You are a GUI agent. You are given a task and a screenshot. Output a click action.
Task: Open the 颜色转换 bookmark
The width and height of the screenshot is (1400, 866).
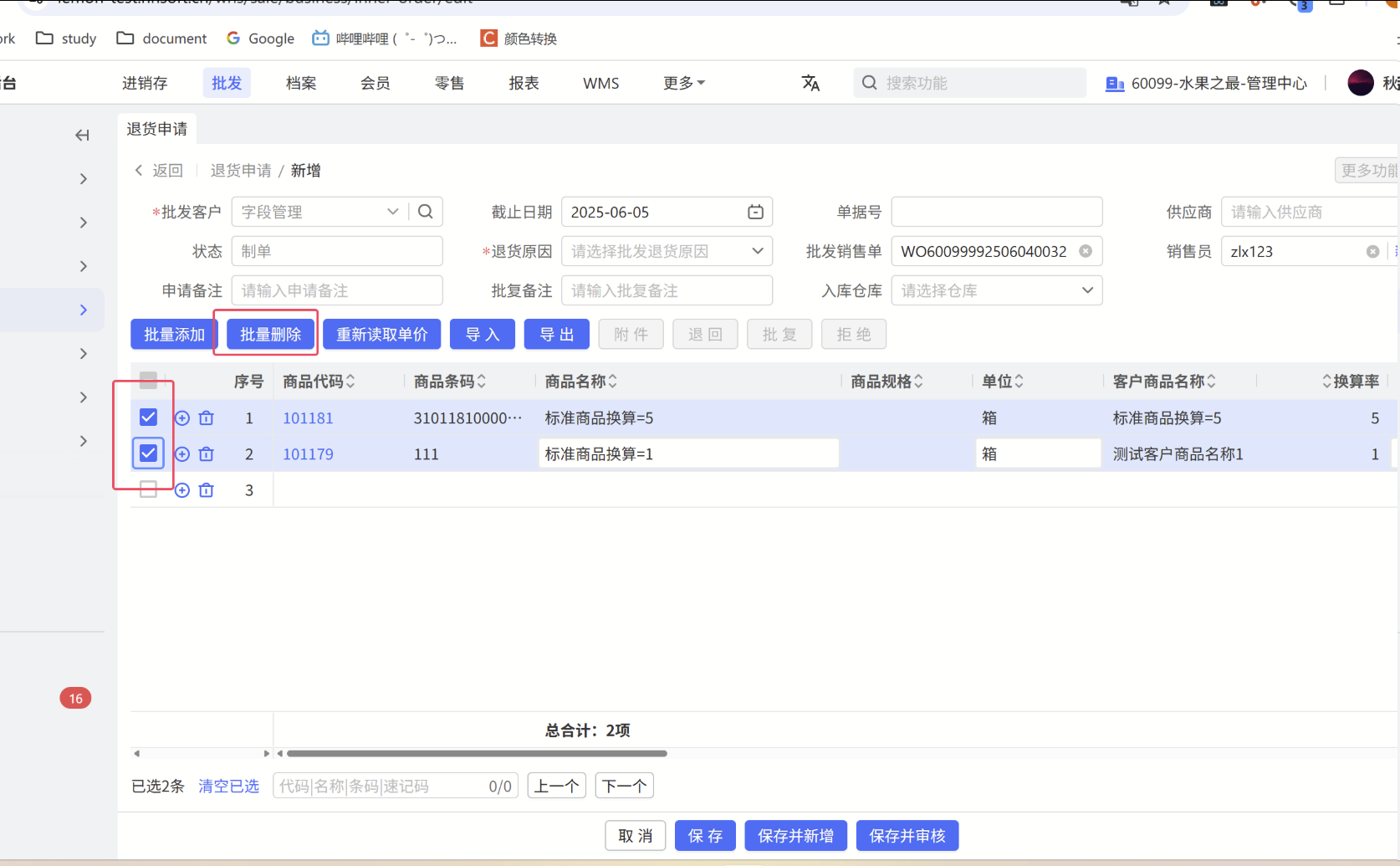click(x=519, y=38)
